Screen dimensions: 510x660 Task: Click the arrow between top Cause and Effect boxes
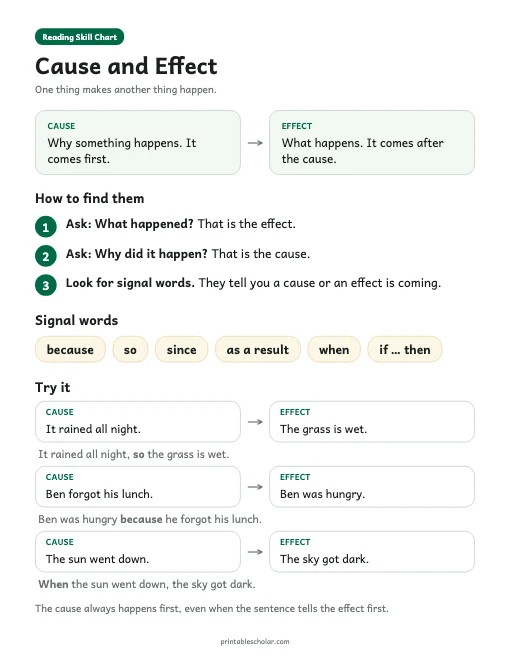[x=255, y=143]
